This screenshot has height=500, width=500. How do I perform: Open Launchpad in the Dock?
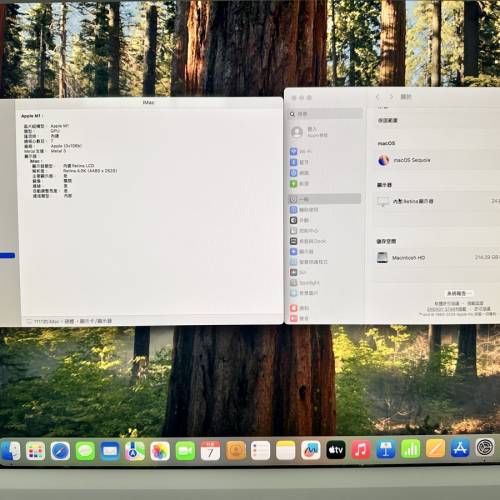35,451
